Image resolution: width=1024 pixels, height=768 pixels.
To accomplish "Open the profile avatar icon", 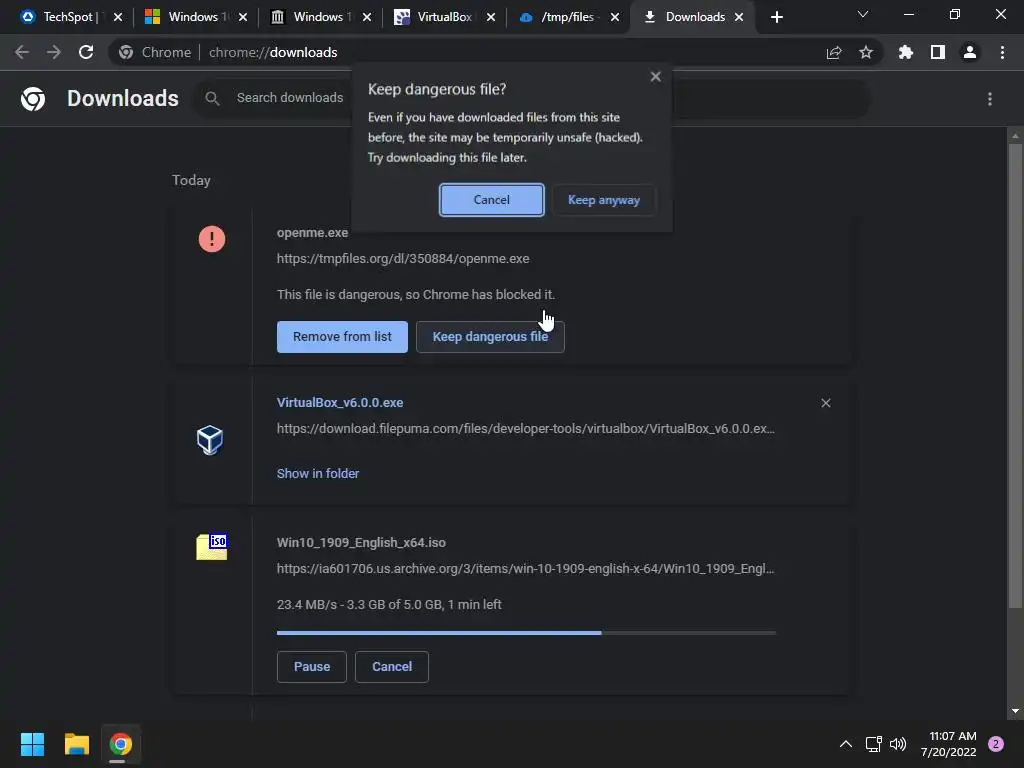I will click(970, 52).
